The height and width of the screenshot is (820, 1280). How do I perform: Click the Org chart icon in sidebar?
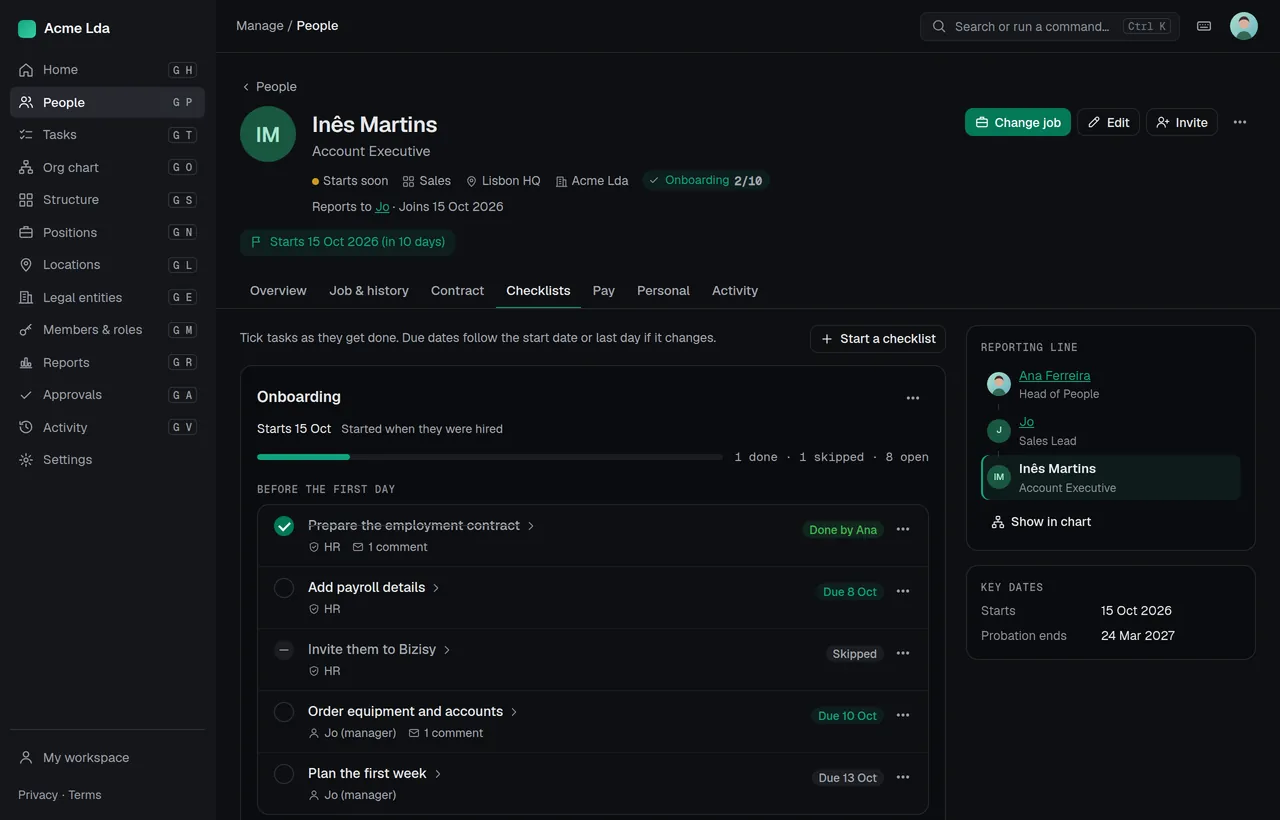pos(26,167)
